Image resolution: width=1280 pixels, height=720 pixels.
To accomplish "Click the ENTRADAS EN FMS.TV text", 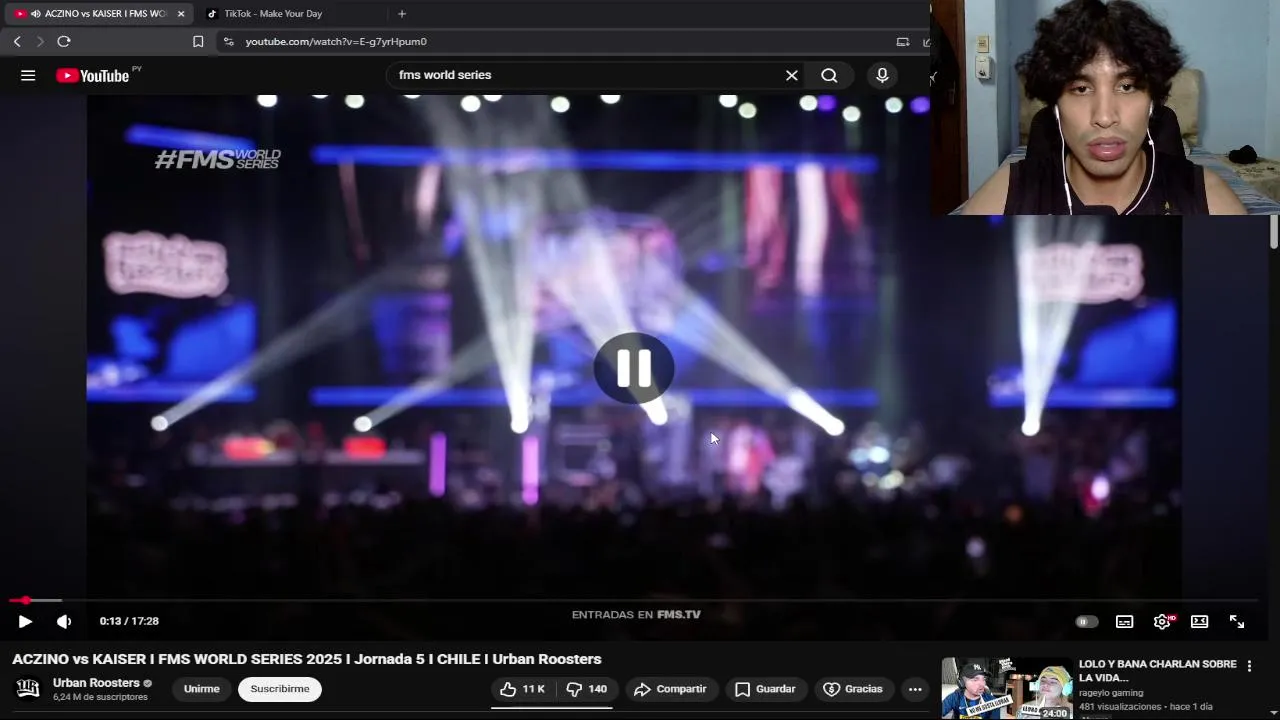I will (636, 615).
